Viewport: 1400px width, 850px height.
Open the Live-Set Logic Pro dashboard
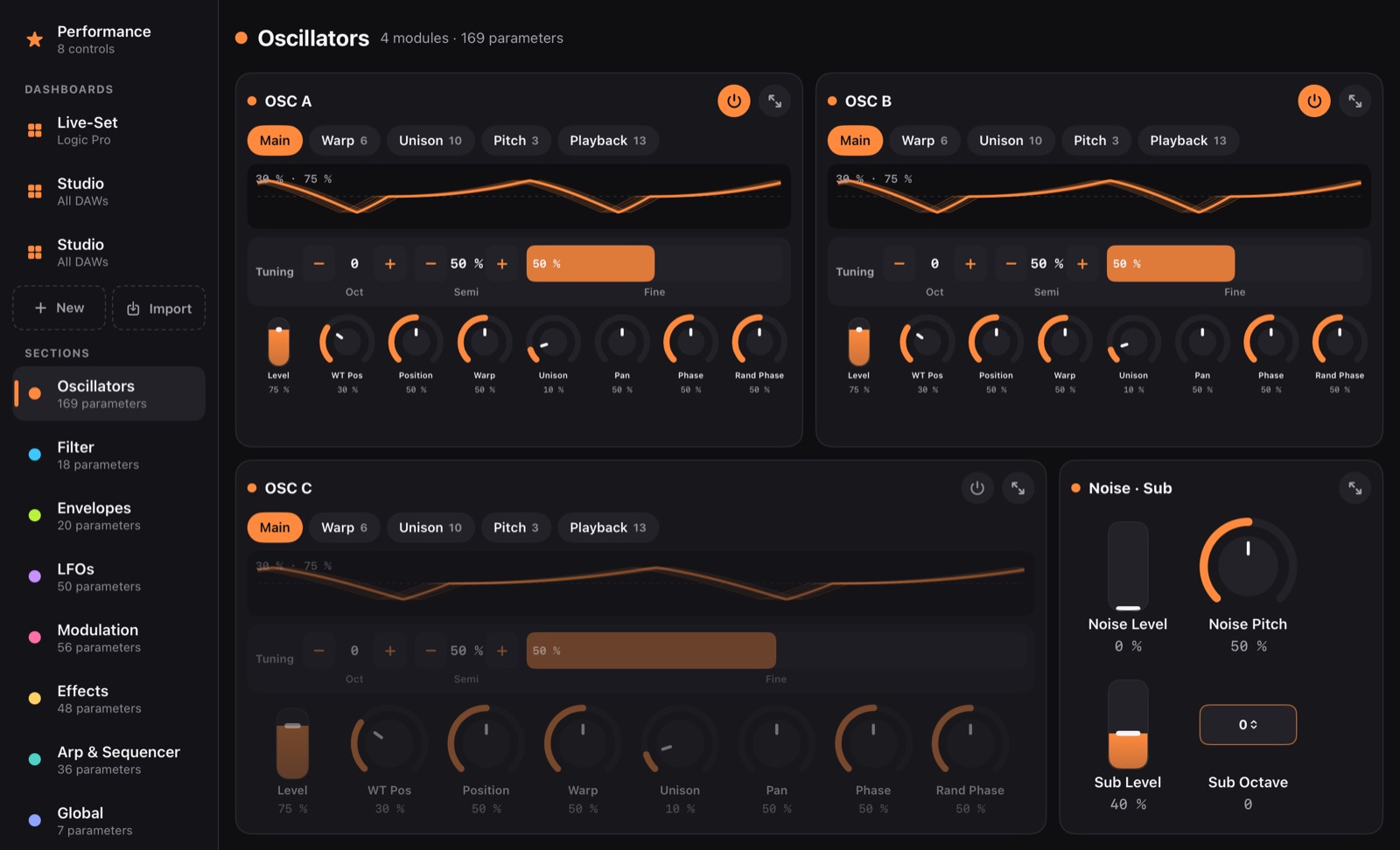click(x=109, y=130)
